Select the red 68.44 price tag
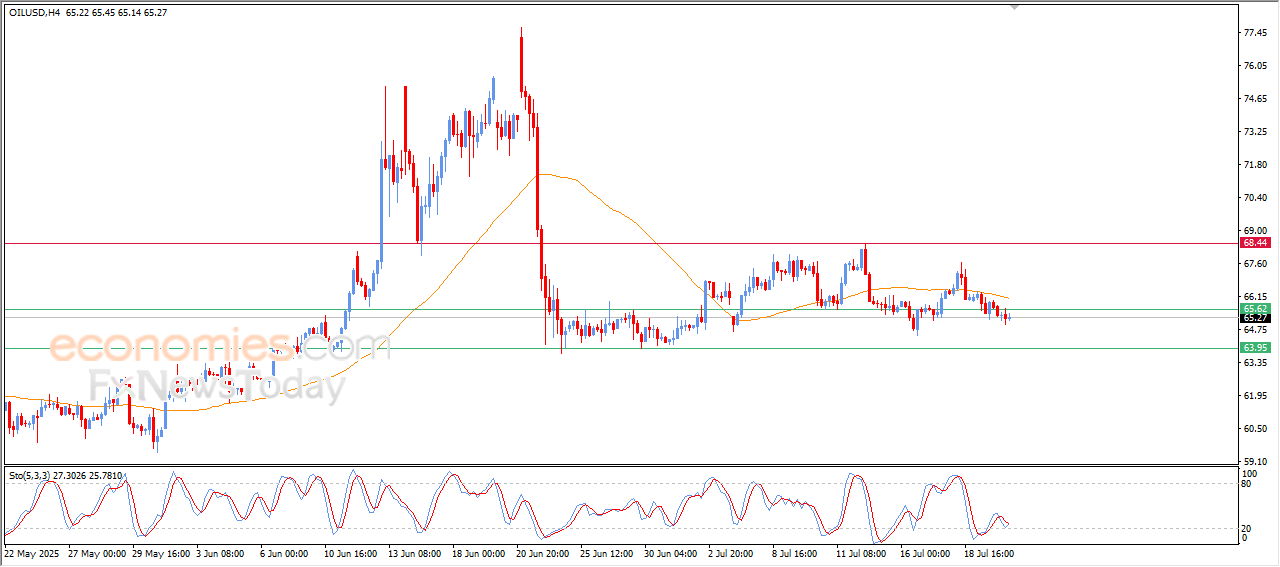 point(1255,243)
